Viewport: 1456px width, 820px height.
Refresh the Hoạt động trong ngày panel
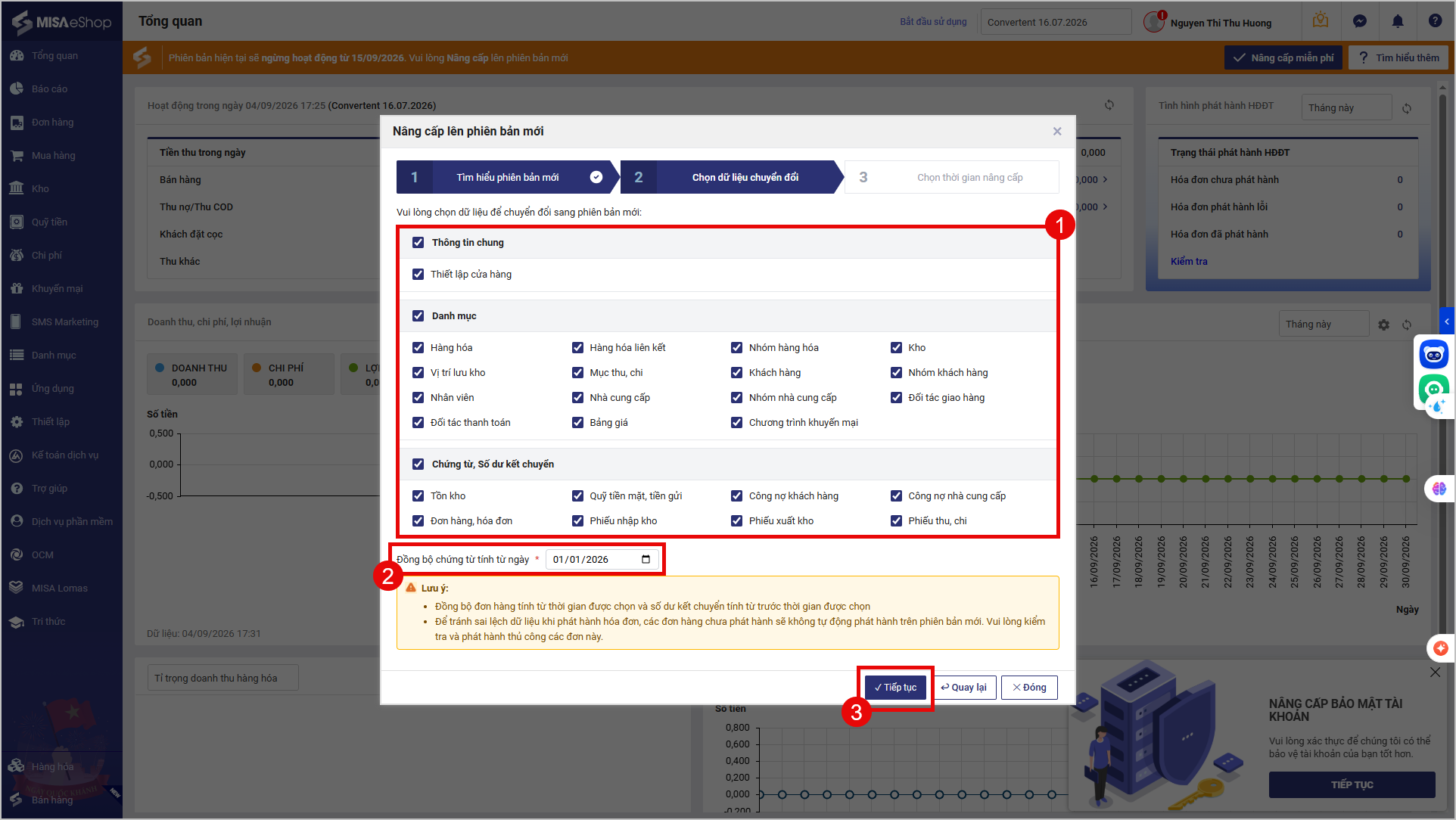coord(1109,105)
